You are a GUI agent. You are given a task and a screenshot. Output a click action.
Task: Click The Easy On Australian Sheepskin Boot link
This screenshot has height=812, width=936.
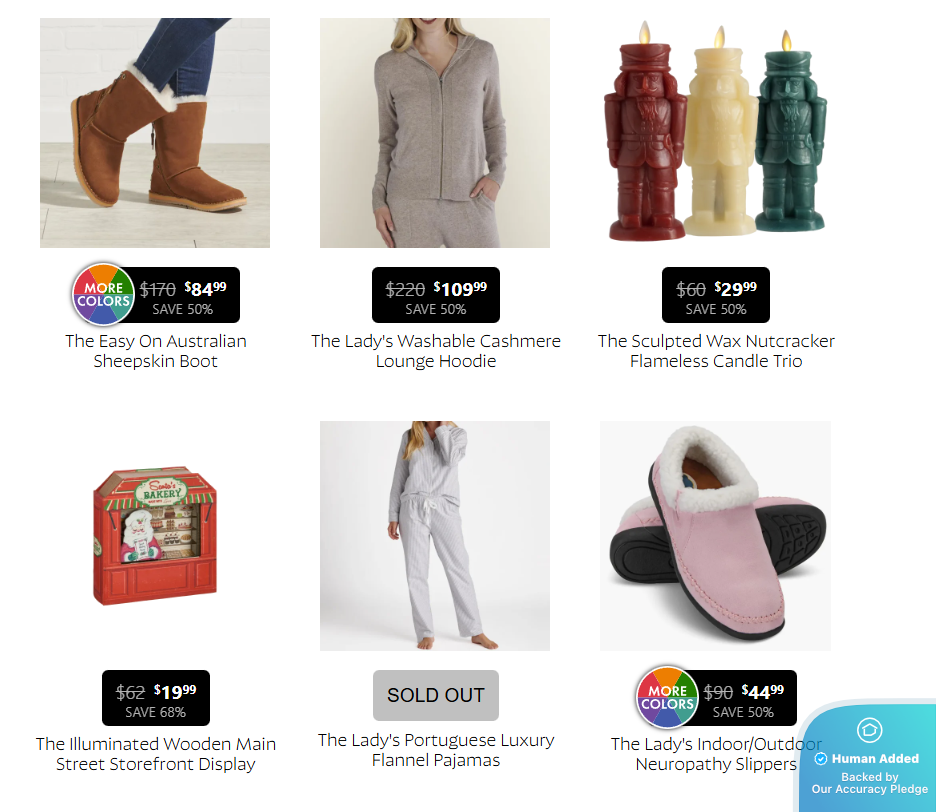pos(156,351)
